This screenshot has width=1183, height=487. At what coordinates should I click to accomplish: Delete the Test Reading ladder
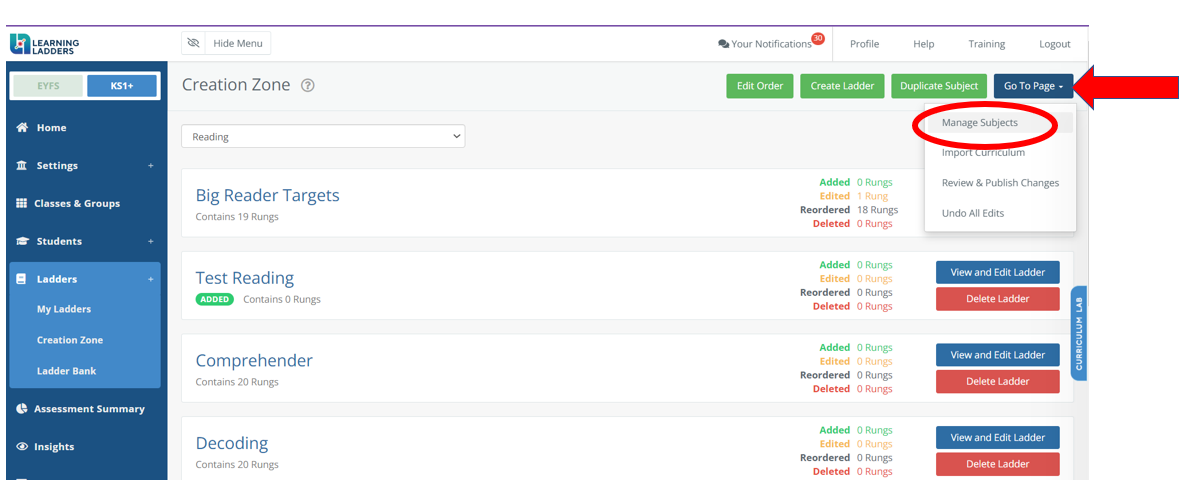pos(997,299)
